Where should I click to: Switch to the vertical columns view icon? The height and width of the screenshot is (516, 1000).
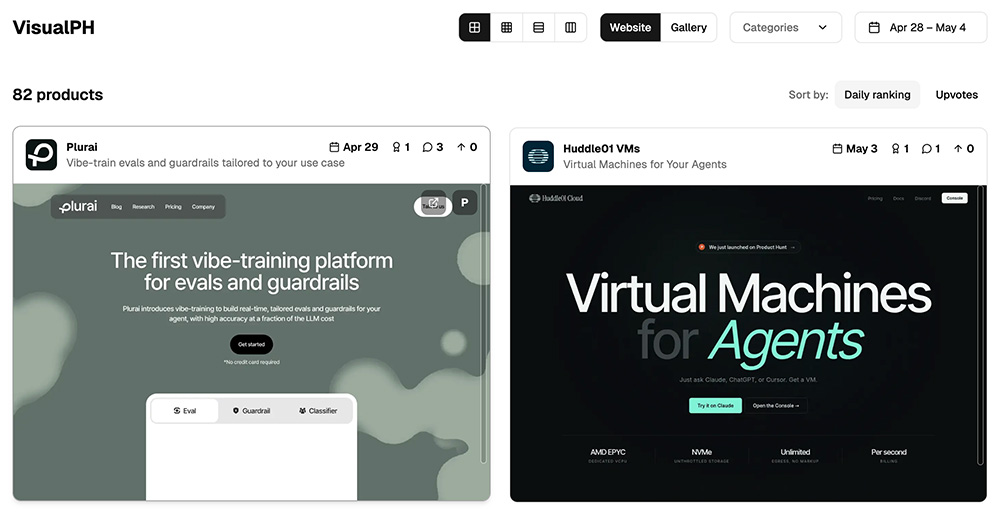tap(571, 27)
